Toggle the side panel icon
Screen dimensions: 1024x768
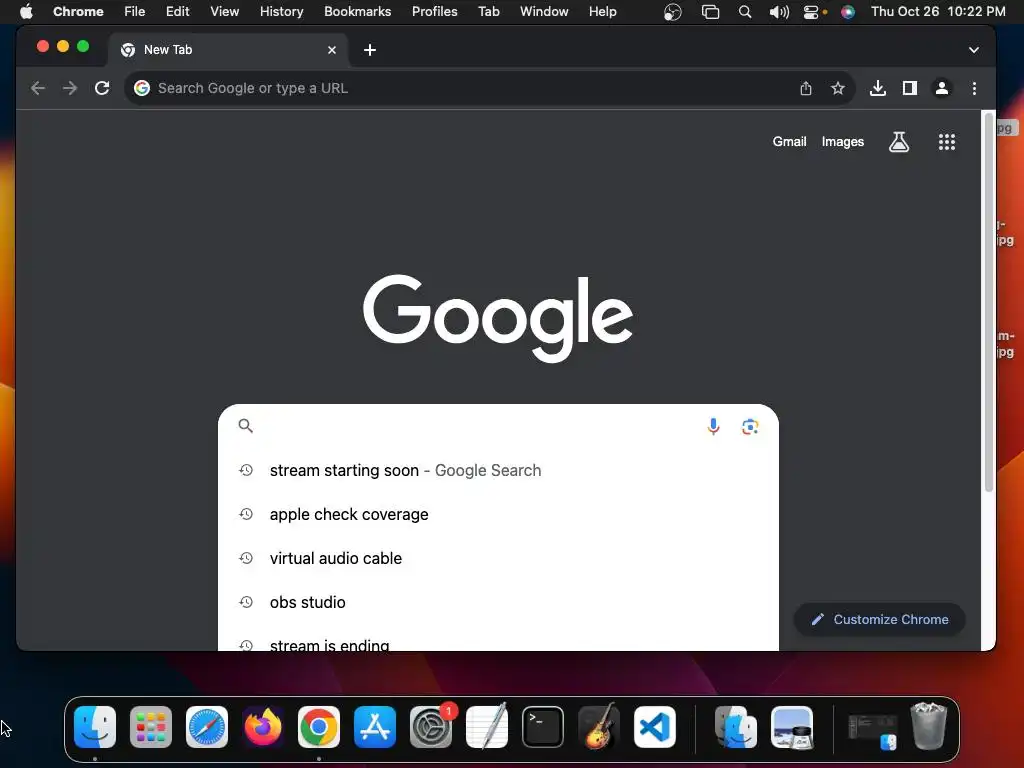click(910, 88)
